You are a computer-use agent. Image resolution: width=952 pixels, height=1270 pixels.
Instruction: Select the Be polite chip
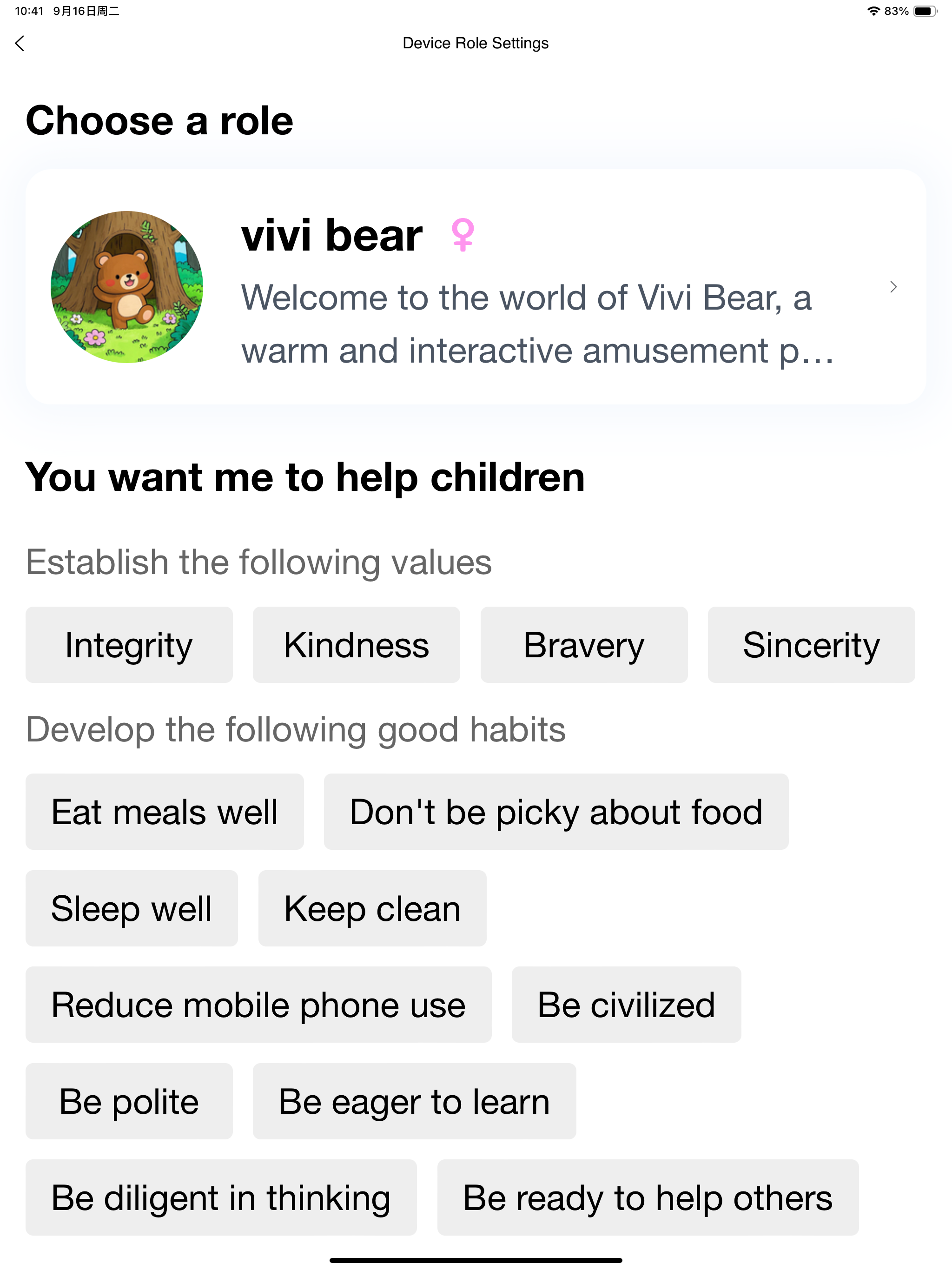(x=129, y=1101)
